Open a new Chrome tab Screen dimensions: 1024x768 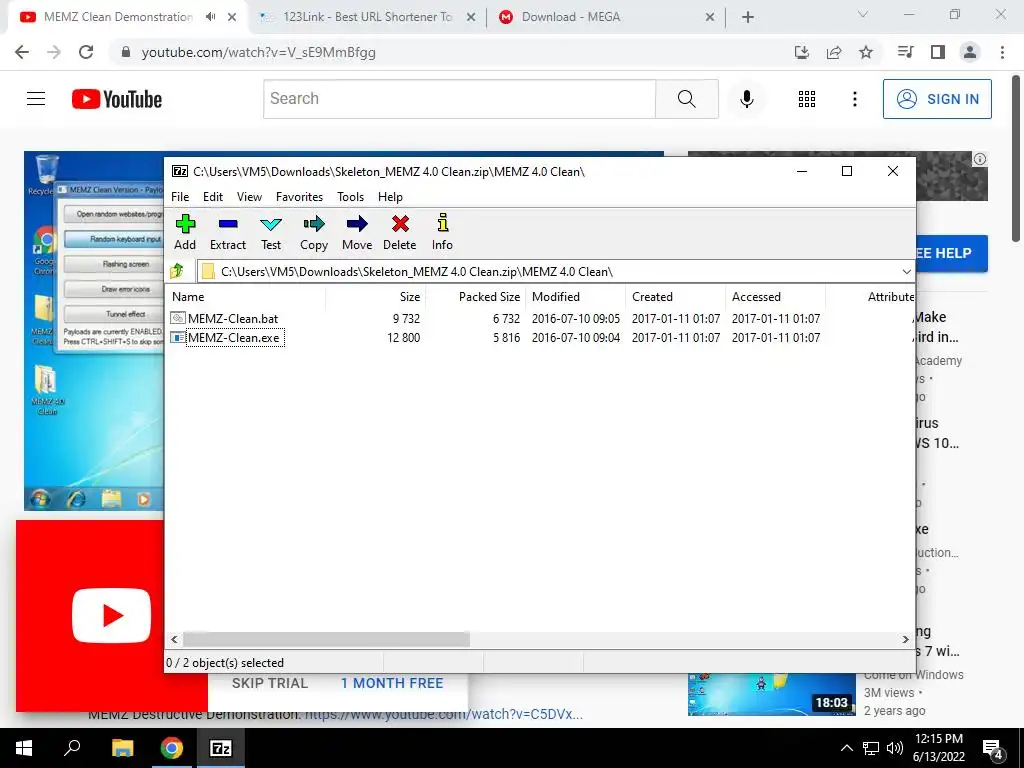(748, 17)
